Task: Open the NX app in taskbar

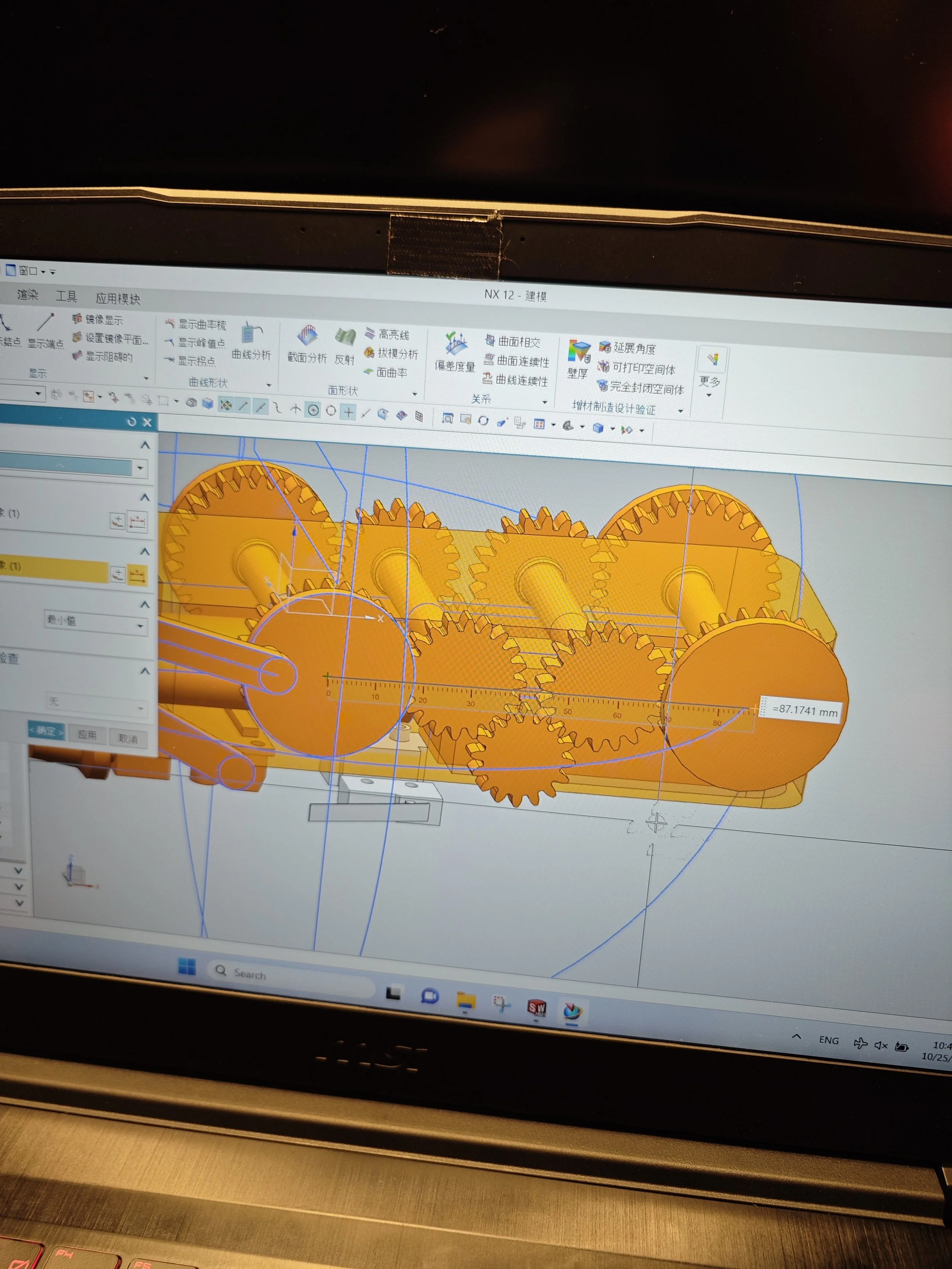Action: click(x=572, y=1011)
